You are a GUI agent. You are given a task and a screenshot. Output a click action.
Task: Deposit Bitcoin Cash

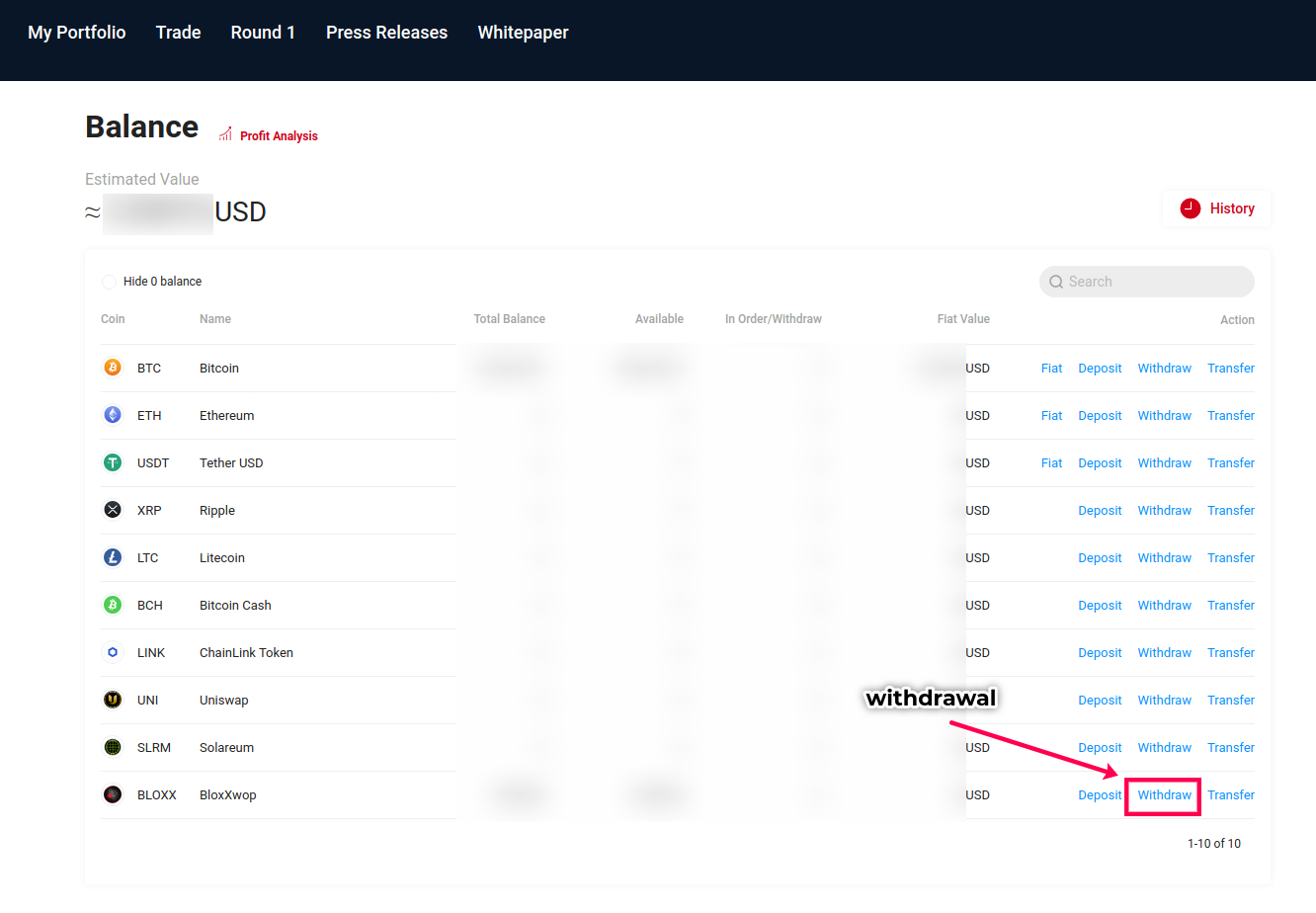click(1100, 605)
